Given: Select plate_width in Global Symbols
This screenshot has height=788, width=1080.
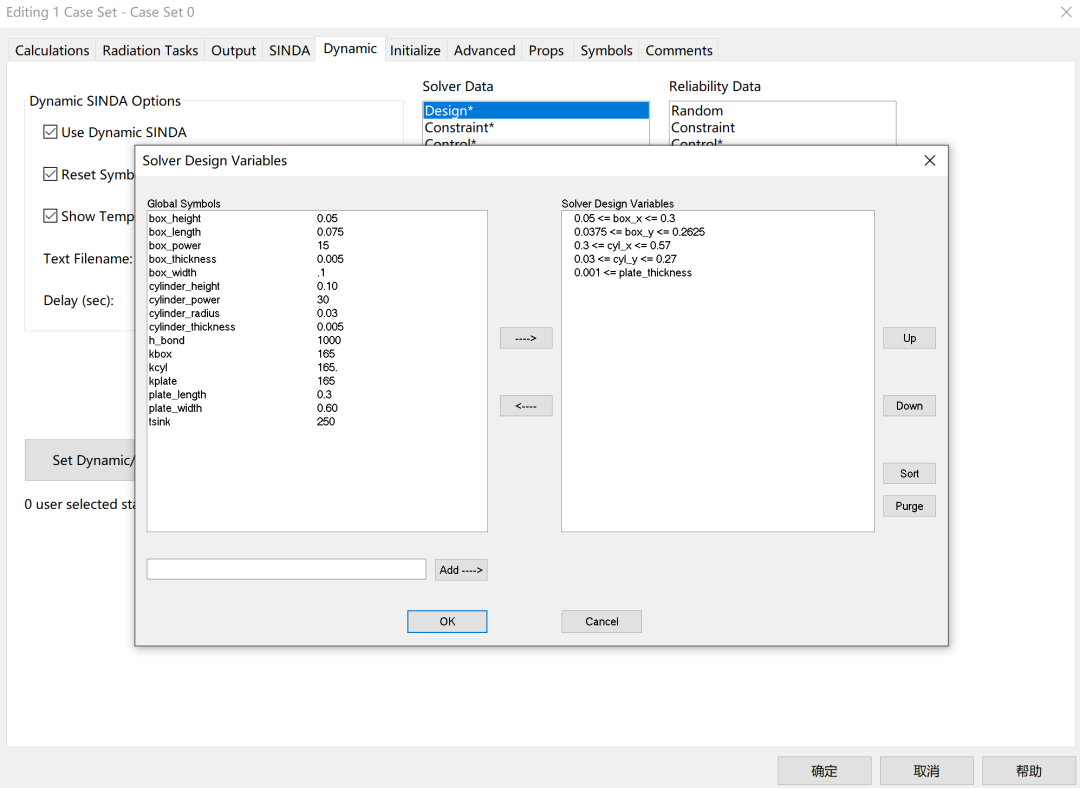Looking at the screenshot, I should click(317, 408).
